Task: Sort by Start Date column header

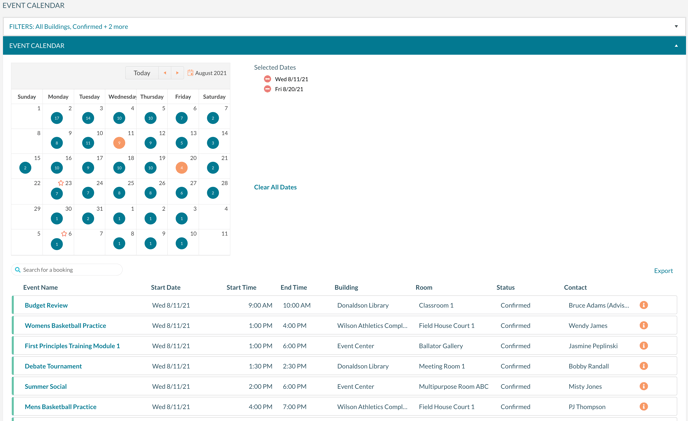Action: pos(166,288)
